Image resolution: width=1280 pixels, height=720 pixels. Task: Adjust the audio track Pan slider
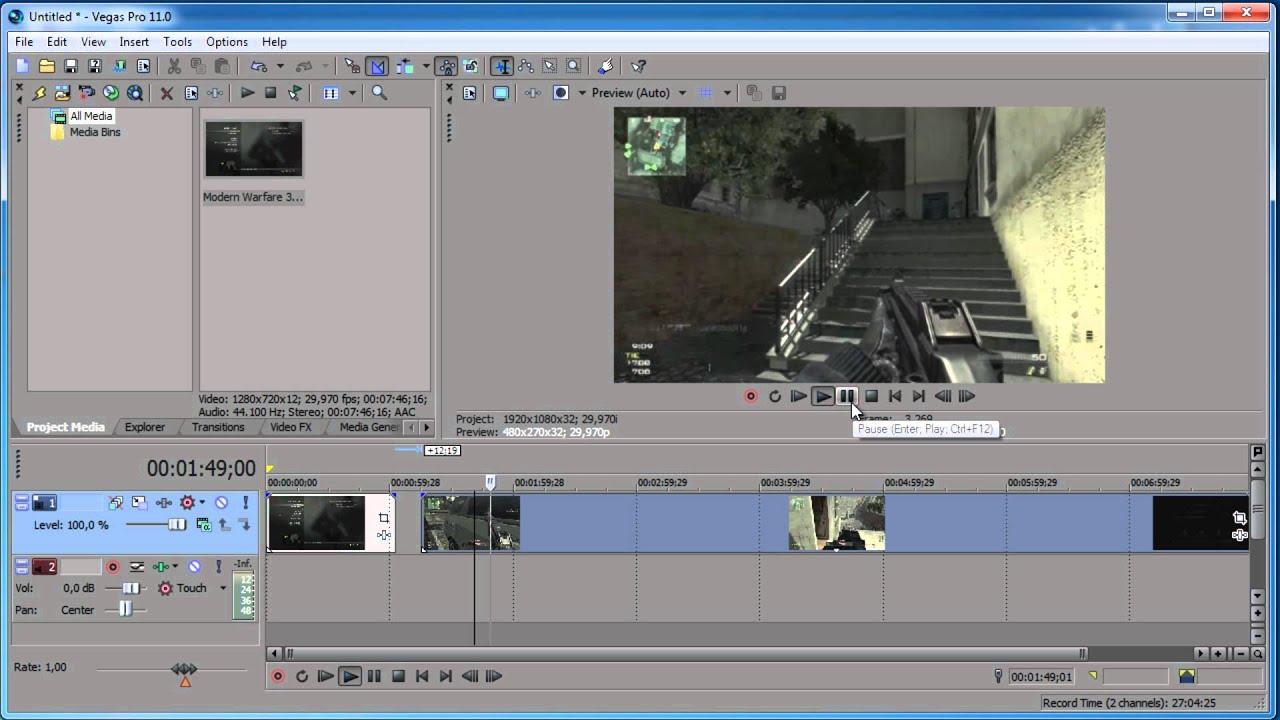coord(125,609)
